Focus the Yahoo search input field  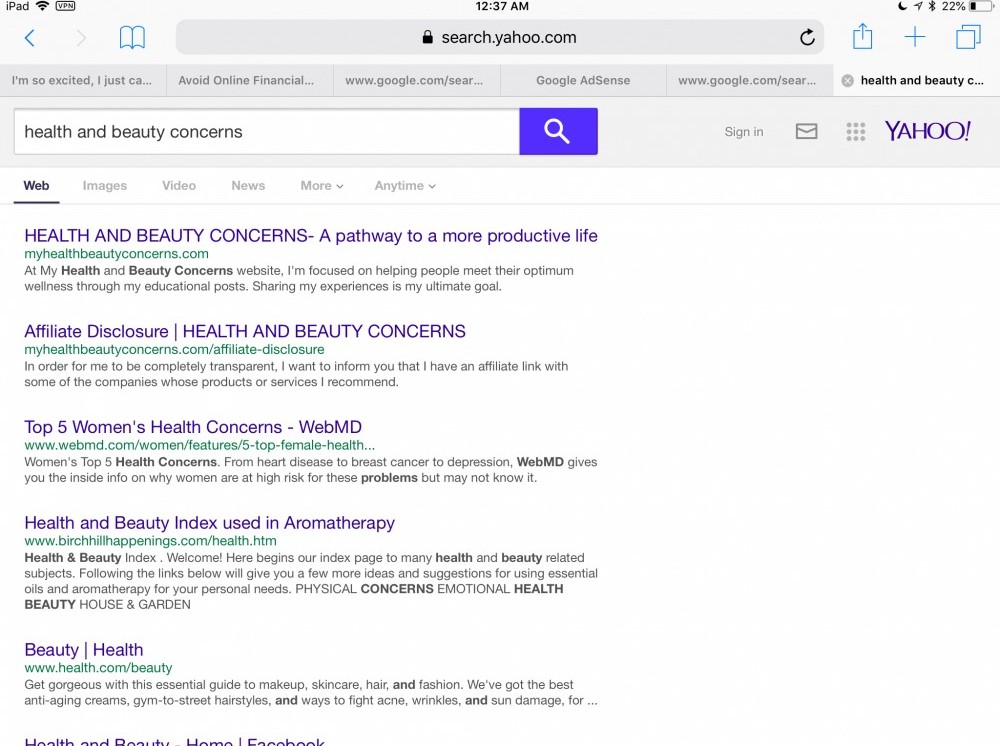click(x=267, y=131)
